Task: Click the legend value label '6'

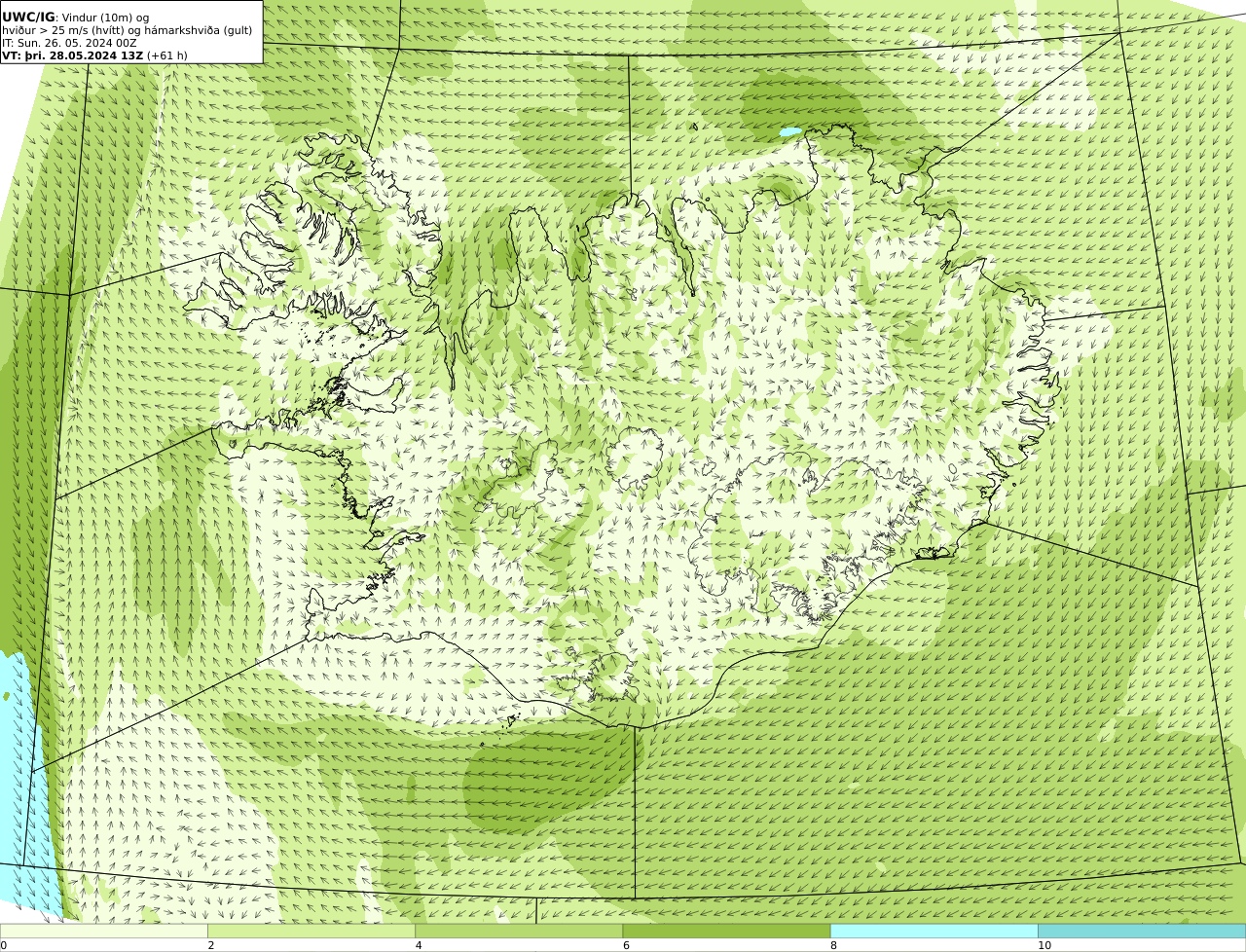Action: tap(626, 945)
